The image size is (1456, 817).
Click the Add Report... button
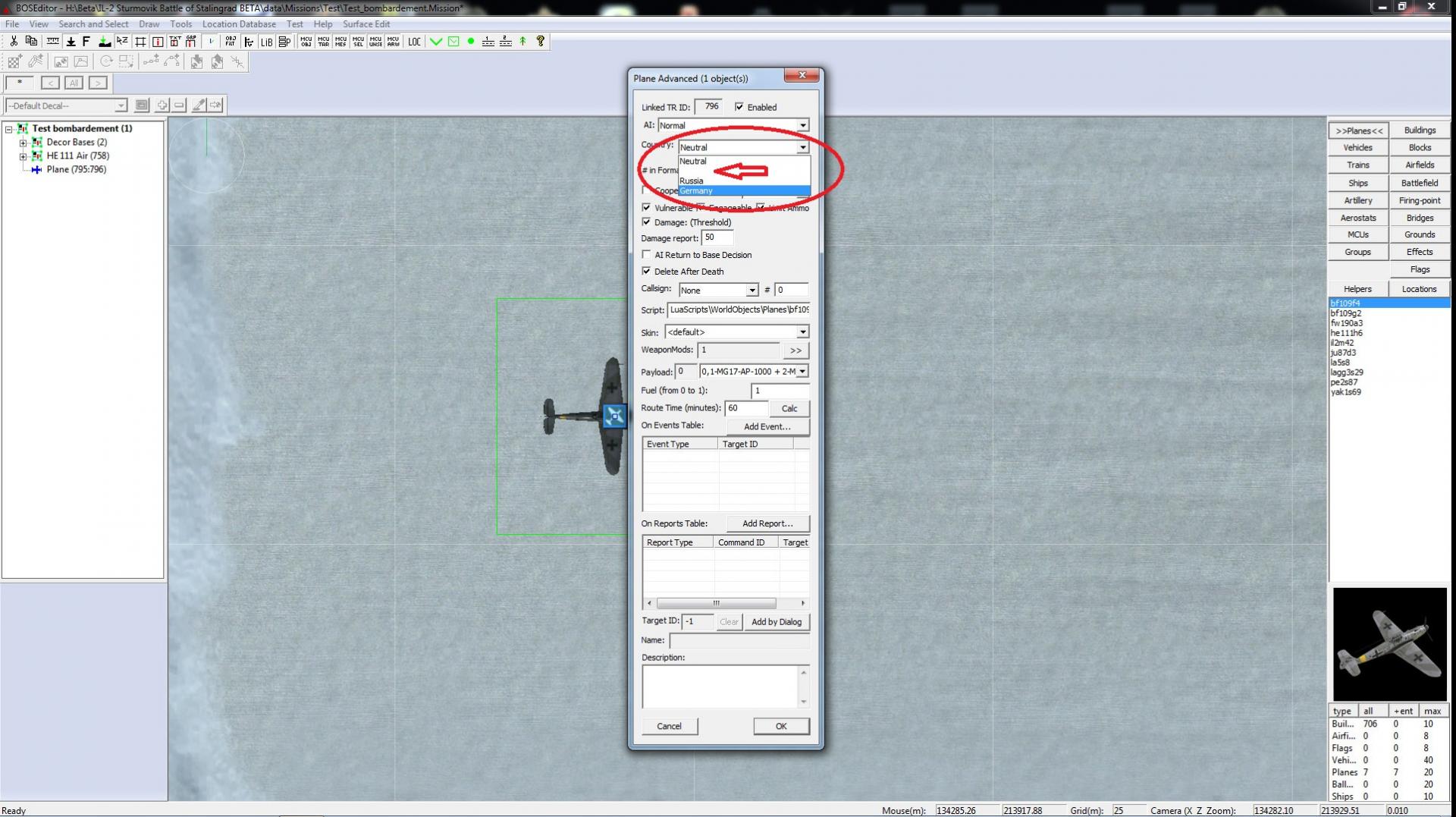[x=767, y=523]
